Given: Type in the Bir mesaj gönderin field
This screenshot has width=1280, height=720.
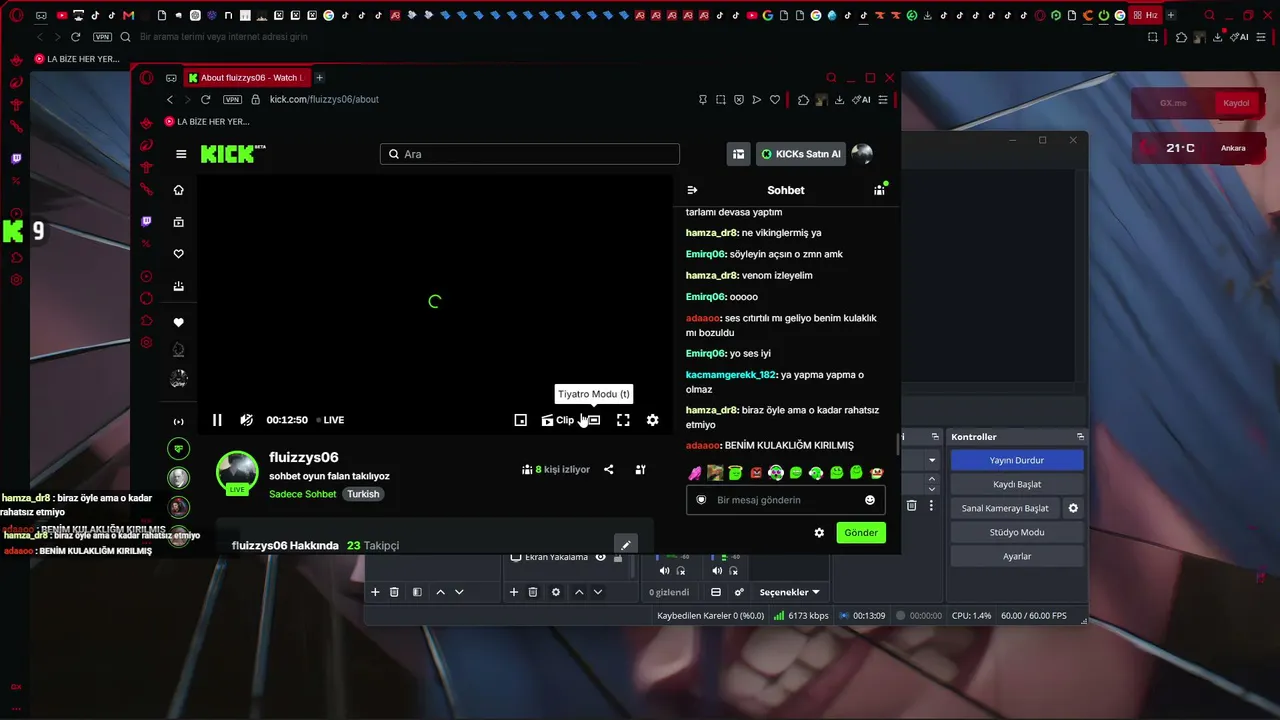Looking at the screenshot, I should [786, 500].
